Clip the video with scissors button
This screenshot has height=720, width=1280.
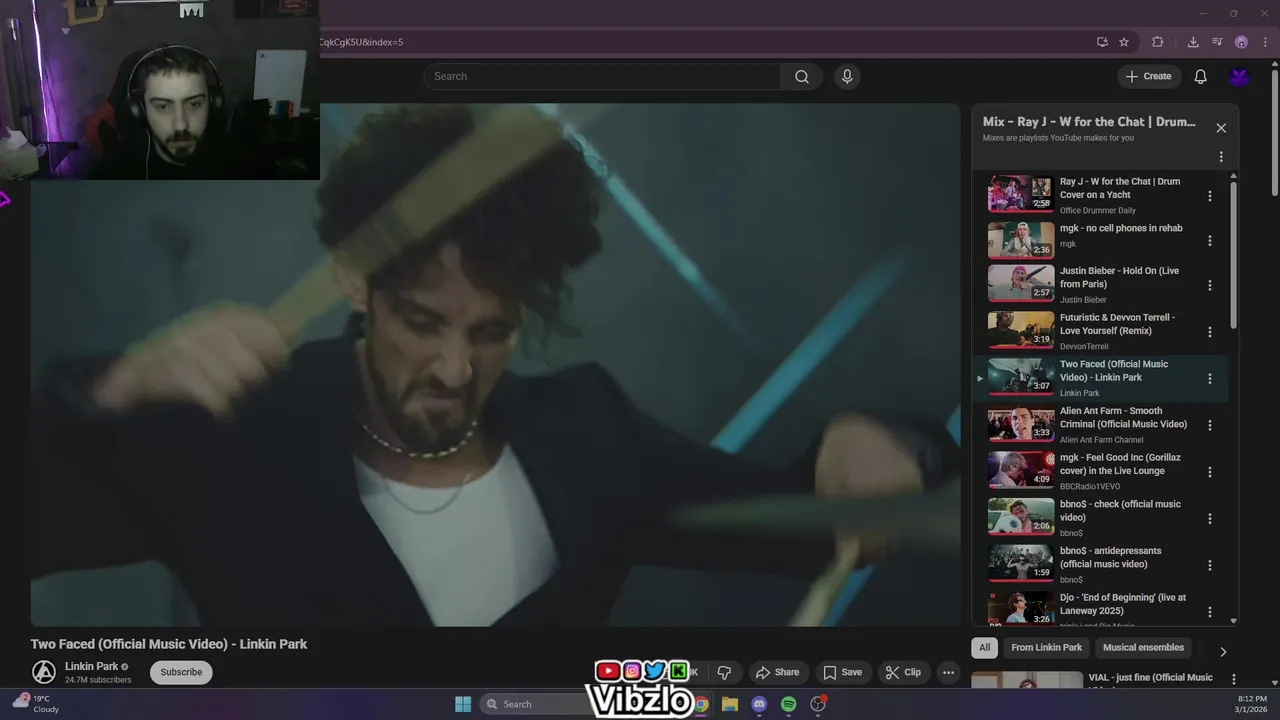point(903,672)
